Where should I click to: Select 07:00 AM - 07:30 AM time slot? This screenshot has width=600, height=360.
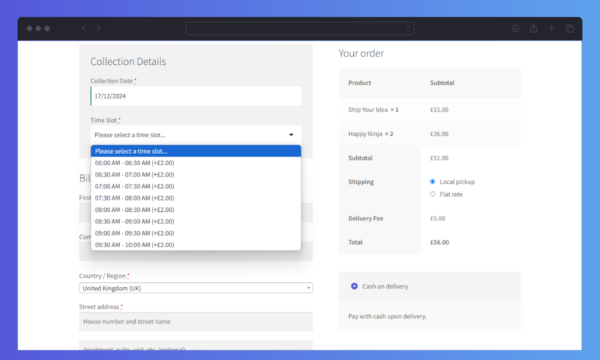(196, 186)
